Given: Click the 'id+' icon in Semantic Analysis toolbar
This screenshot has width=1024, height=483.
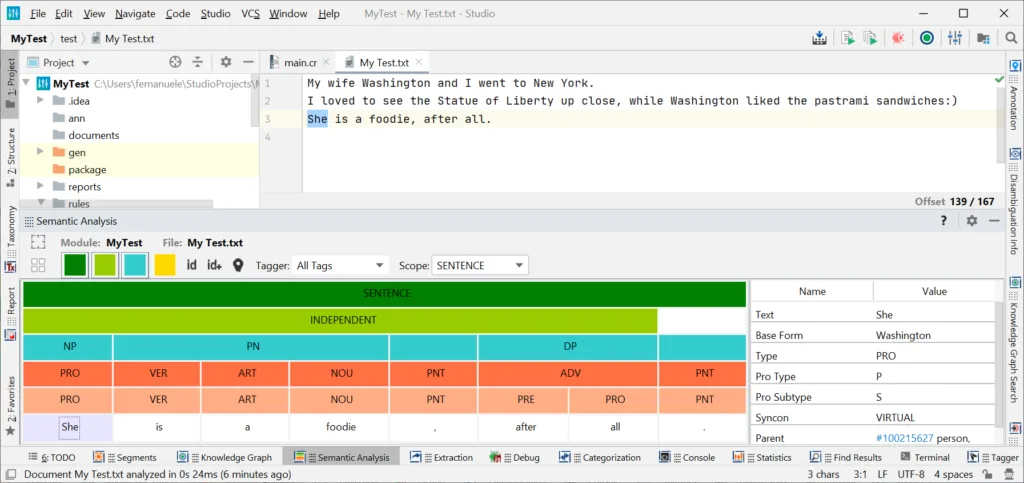Looking at the screenshot, I should (214, 265).
